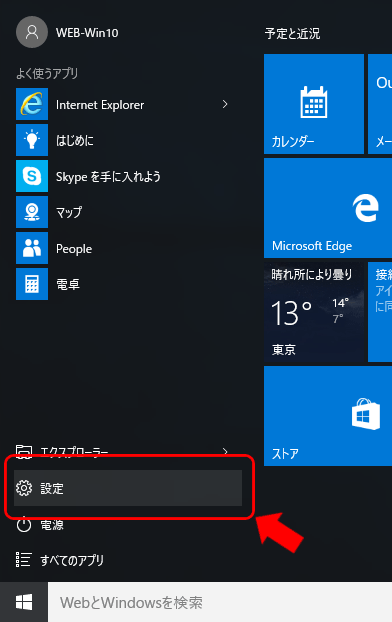Select the Internet Explorer label
Viewport: 392px width, 622px height.
(100, 105)
